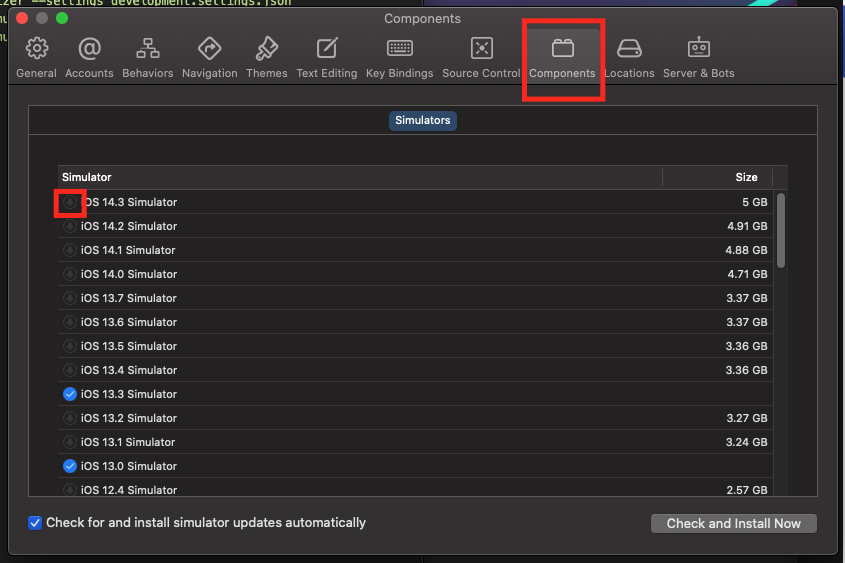The width and height of the screenshot is (845, 563).
Task: Select the iOS 13.3 Simulator row name
Action: pyautogui.click(x=129, y=394)
